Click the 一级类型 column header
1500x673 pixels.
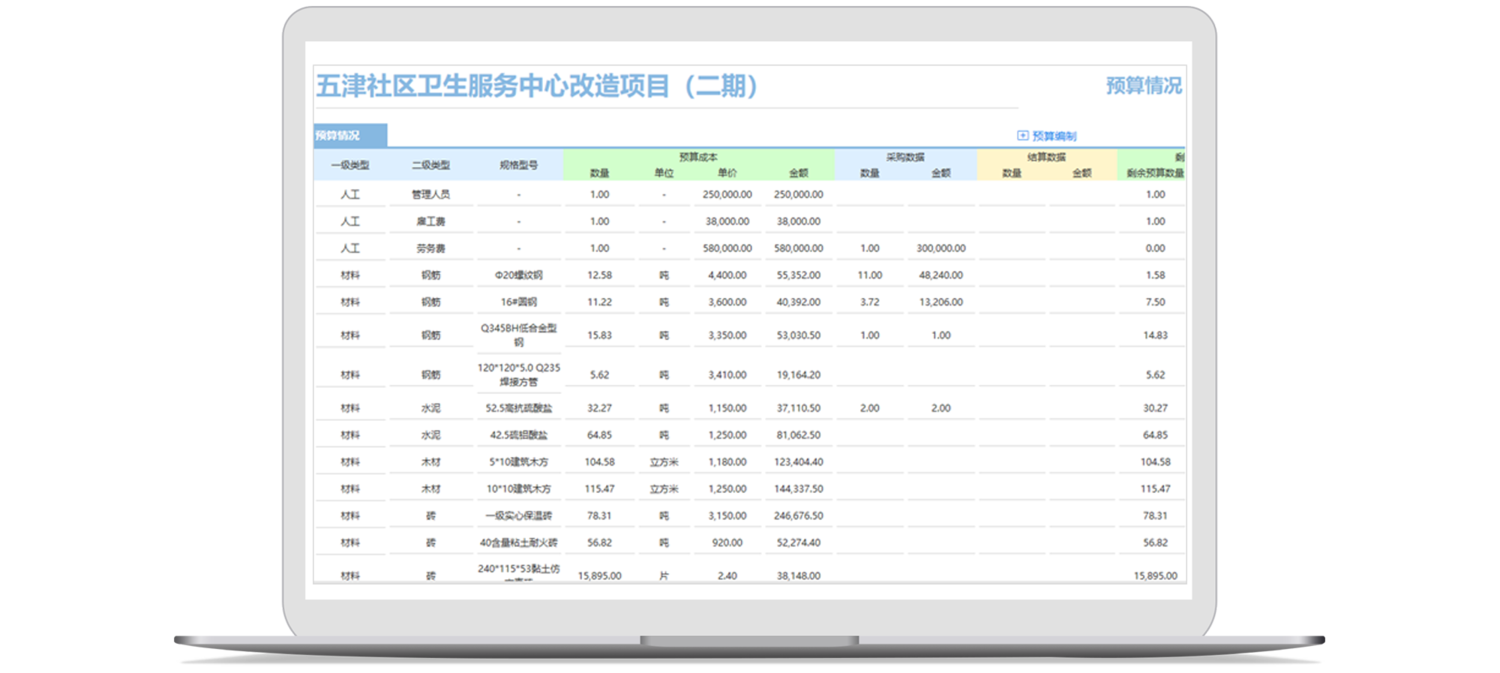tap(350, 165)
